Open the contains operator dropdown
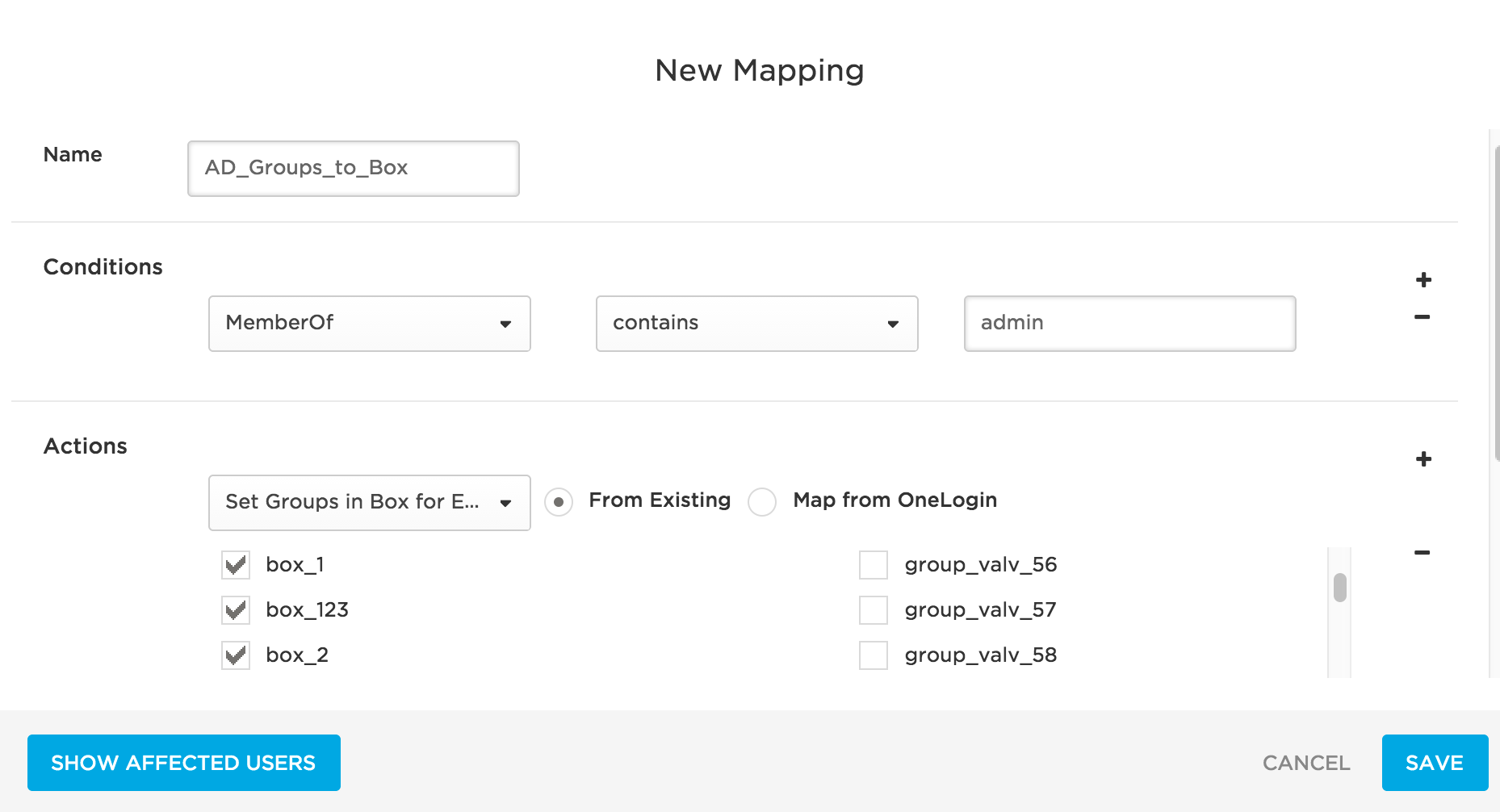1500x812 pixels. [757, 324]
